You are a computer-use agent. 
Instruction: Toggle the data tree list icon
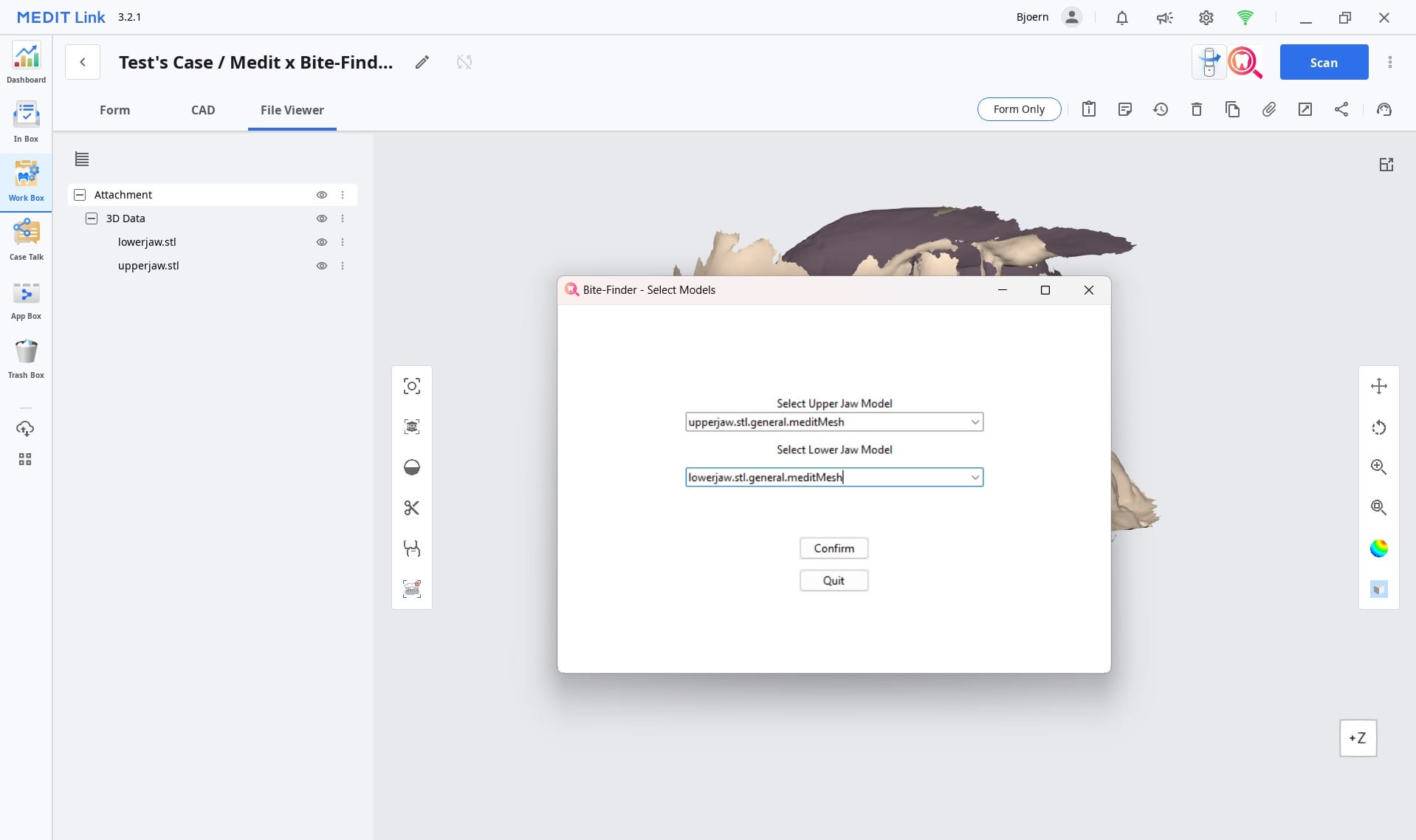click(x=82, y=159)
